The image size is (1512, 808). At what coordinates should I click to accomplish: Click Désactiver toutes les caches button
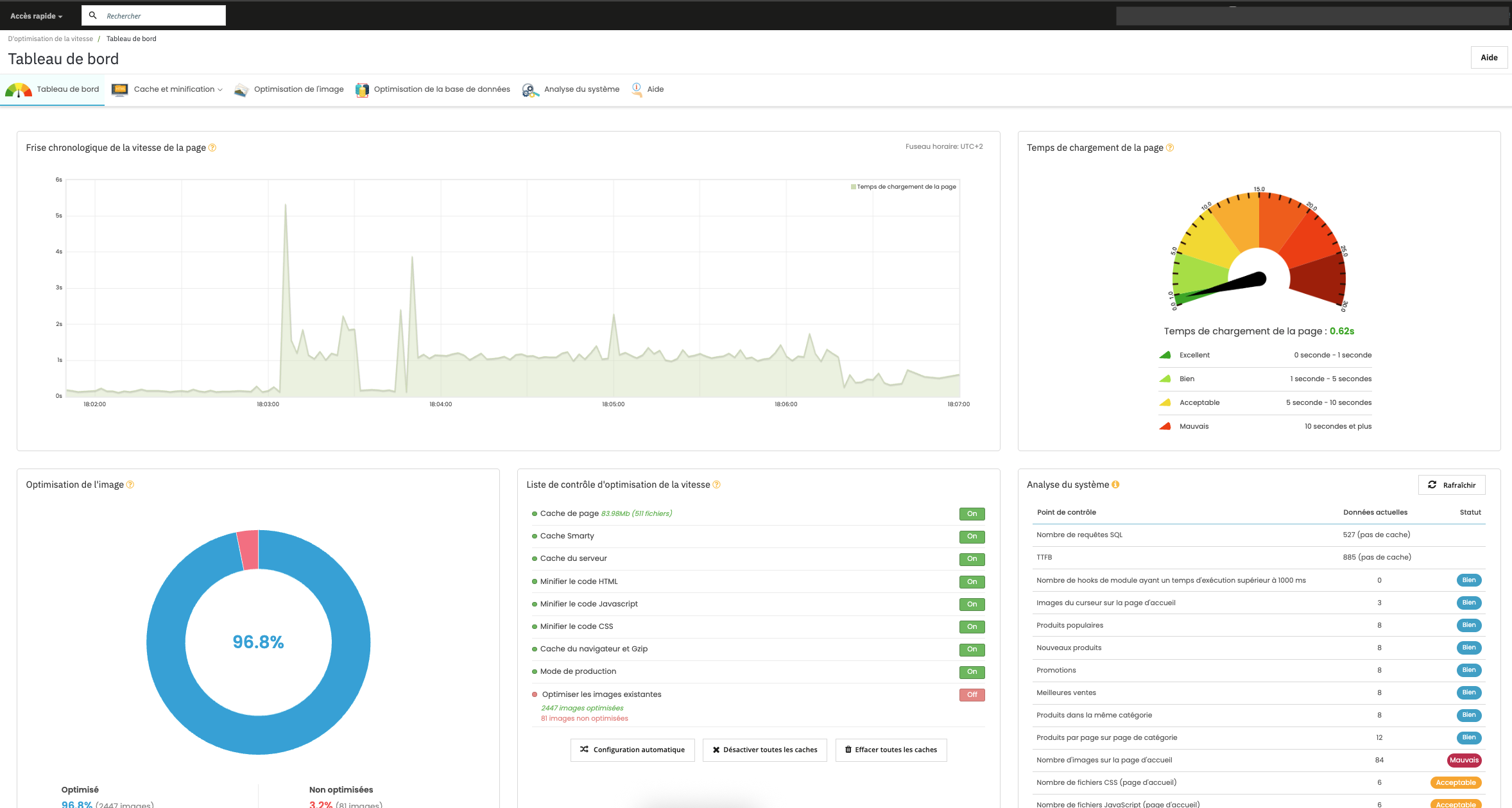[x=764, y=750]
